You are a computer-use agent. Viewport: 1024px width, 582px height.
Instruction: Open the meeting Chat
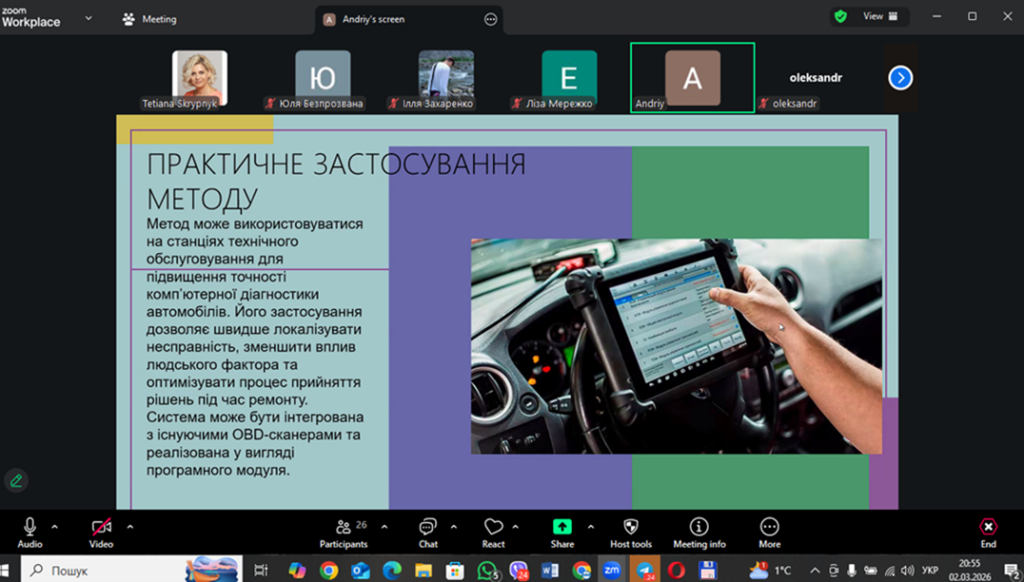(428, 531)
